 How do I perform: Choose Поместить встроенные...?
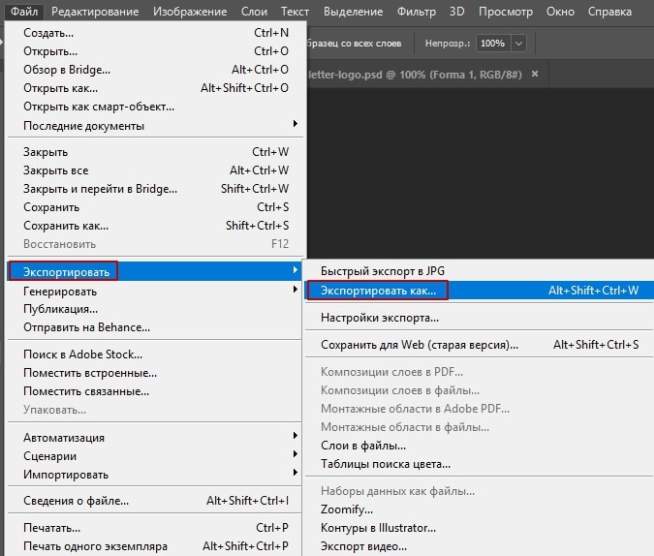pos(154,372)
